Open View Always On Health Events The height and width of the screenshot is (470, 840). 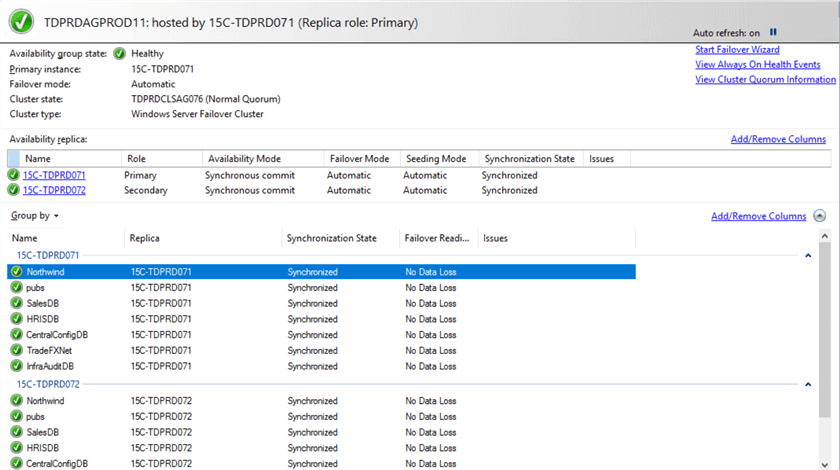click(x=757, y=65)
